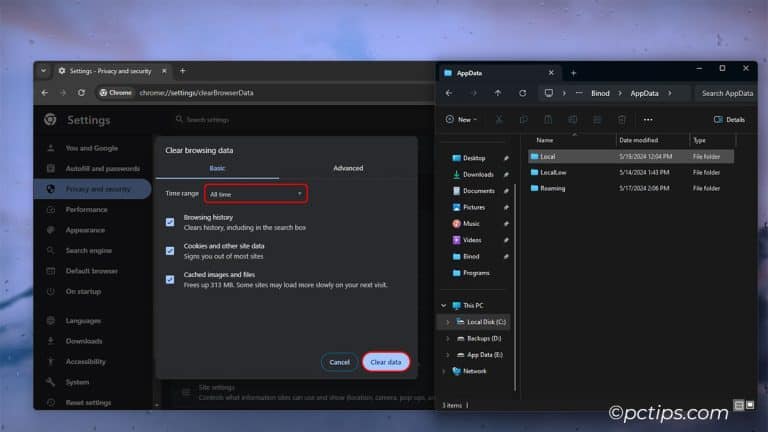Reload the Chrome settings page
768x432 pixels.
(x=81, y=92)
